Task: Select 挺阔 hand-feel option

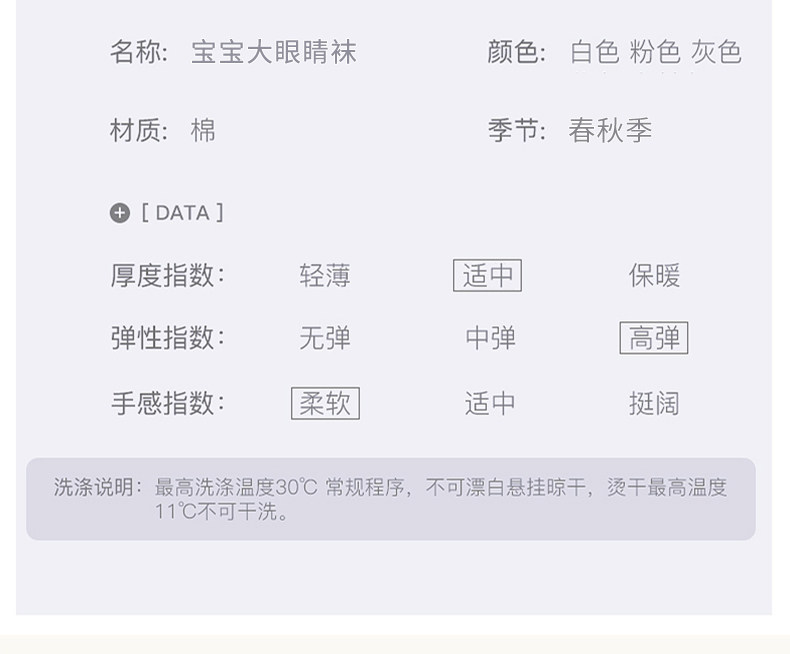Action: pos(654,403)
